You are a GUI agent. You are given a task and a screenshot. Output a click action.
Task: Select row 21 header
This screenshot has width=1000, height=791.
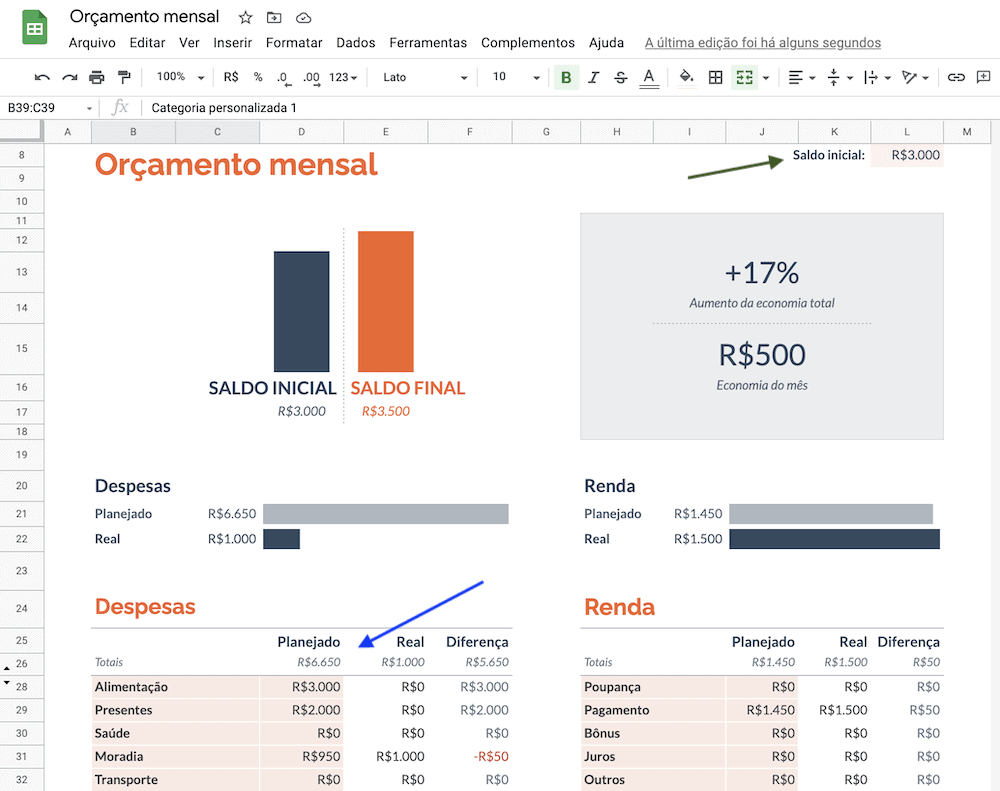pyautogui.click(x=22, y=514)
